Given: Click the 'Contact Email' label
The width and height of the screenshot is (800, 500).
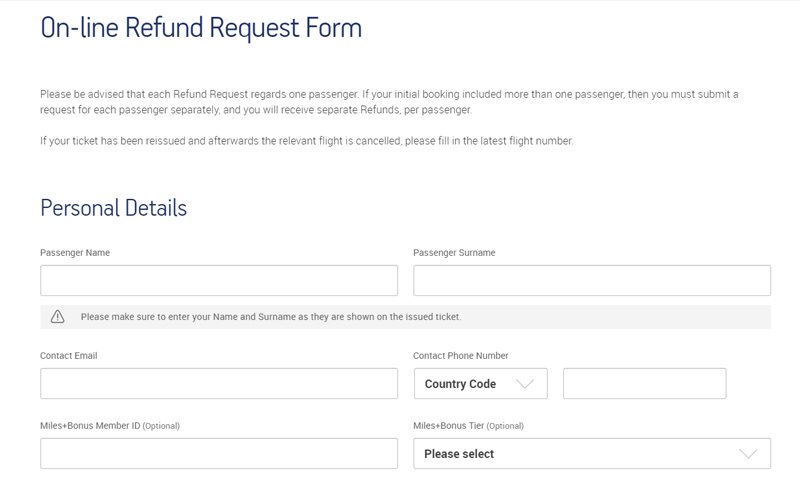Looking at the screenshot, I should pos(69,356).
